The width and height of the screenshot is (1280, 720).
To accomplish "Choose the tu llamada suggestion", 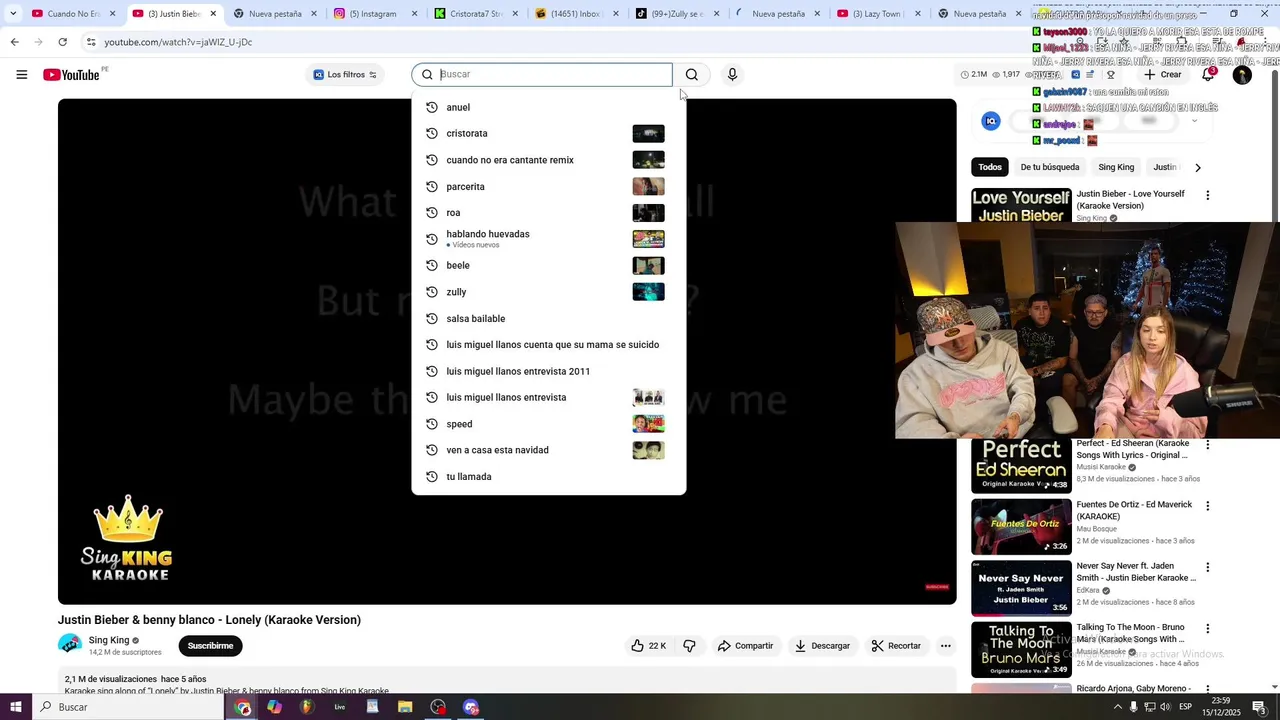I will click(548, 477).
